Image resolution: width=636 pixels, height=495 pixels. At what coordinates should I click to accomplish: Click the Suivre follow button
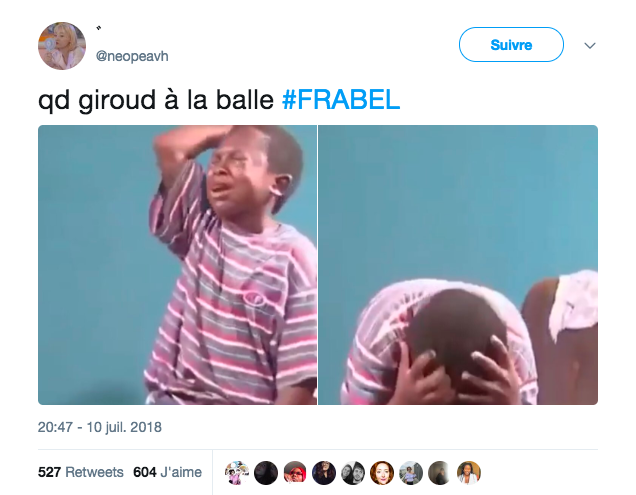click(x=511, y=45)
